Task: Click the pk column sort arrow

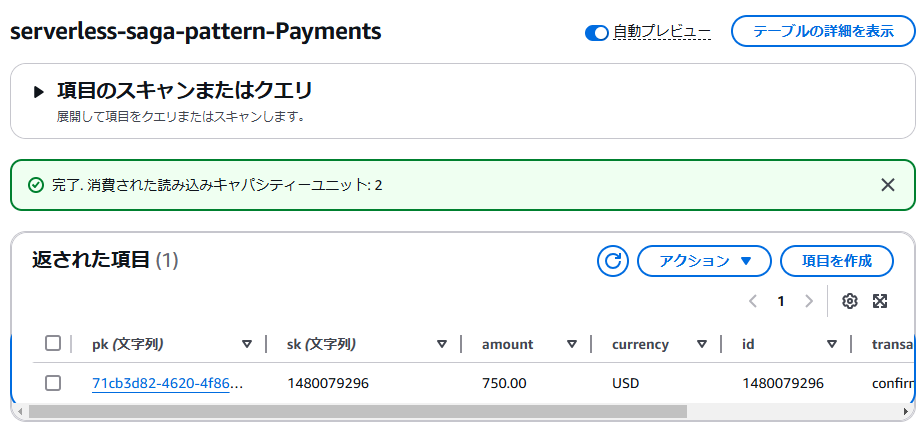Action: (247, 344)
